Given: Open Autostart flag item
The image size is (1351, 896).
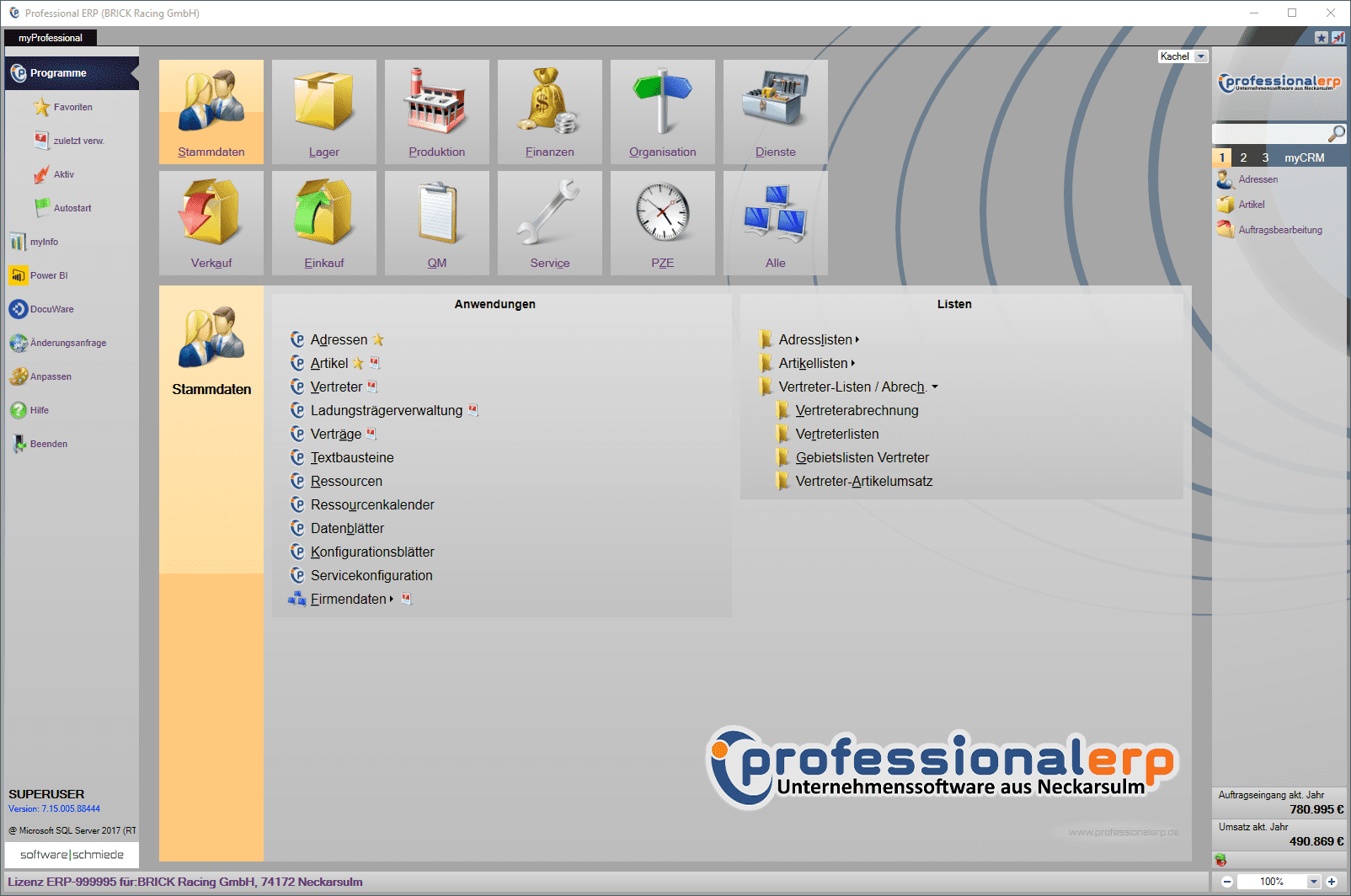Looking at the screenshot, I should coord(62,208).
